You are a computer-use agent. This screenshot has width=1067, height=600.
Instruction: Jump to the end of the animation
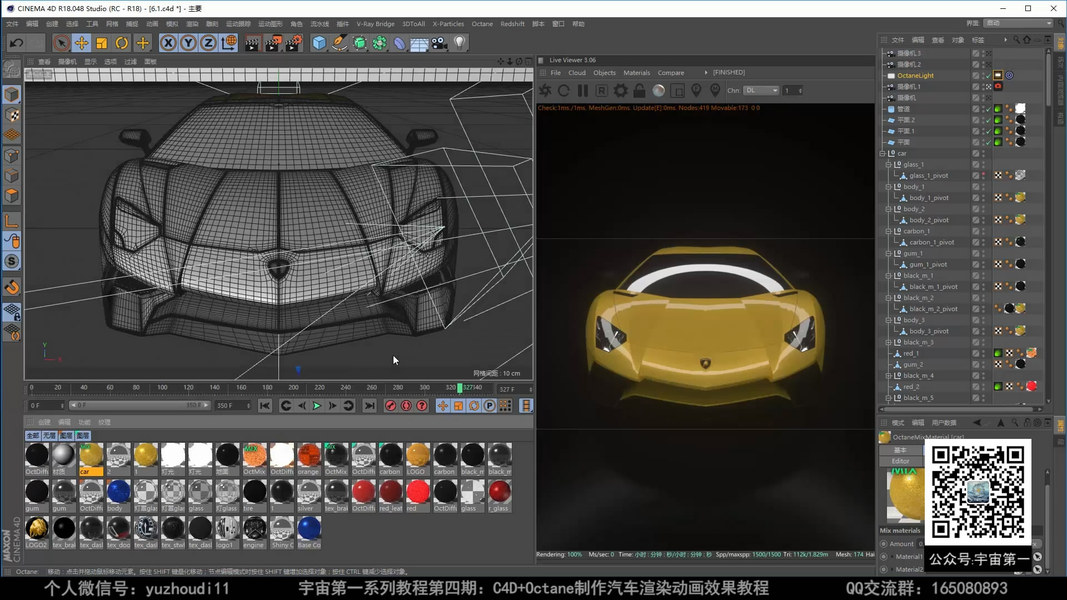click(369, 406)
